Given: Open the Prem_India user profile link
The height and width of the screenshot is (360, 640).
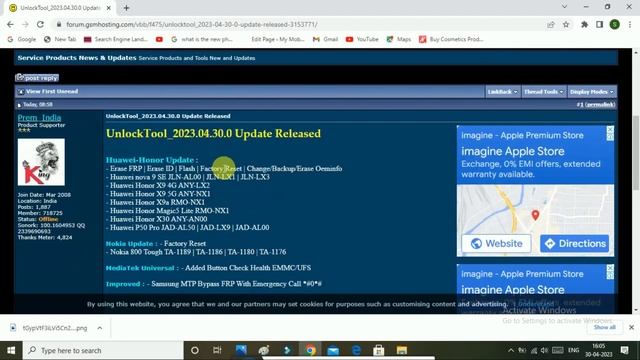Looking at the screenshot, I should (x=39, y=118).
